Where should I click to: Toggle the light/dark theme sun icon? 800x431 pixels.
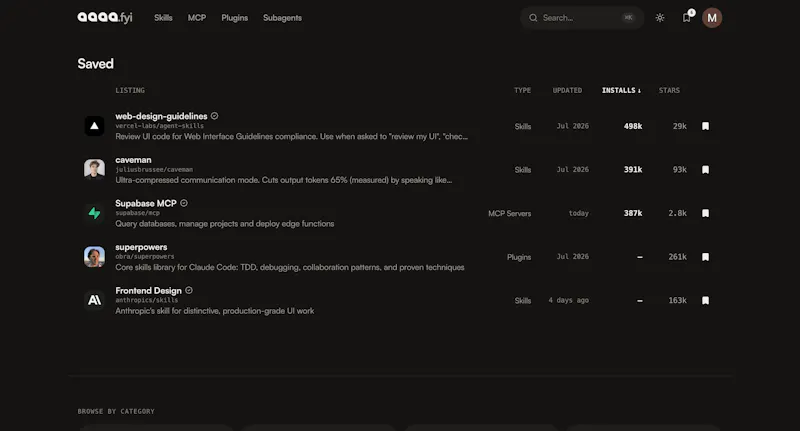[x=660, y=18]
